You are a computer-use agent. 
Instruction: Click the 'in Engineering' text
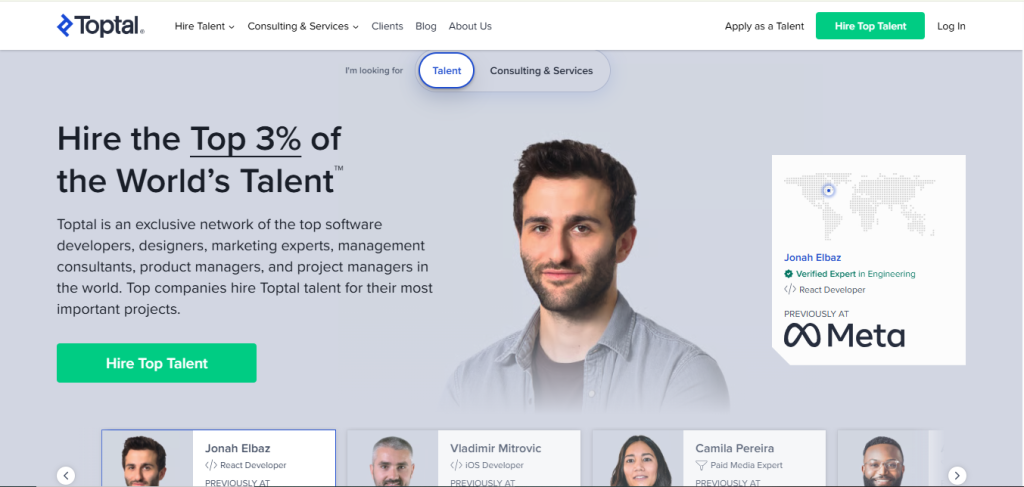coord(887,274)
